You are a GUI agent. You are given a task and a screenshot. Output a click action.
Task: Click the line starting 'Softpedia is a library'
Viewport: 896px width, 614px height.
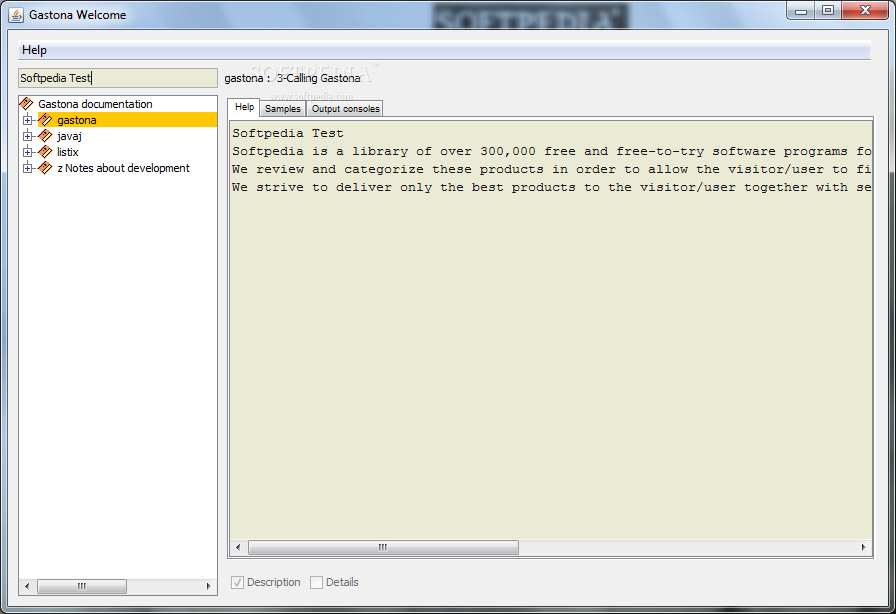pyautogui.click(x=551, y=151)
